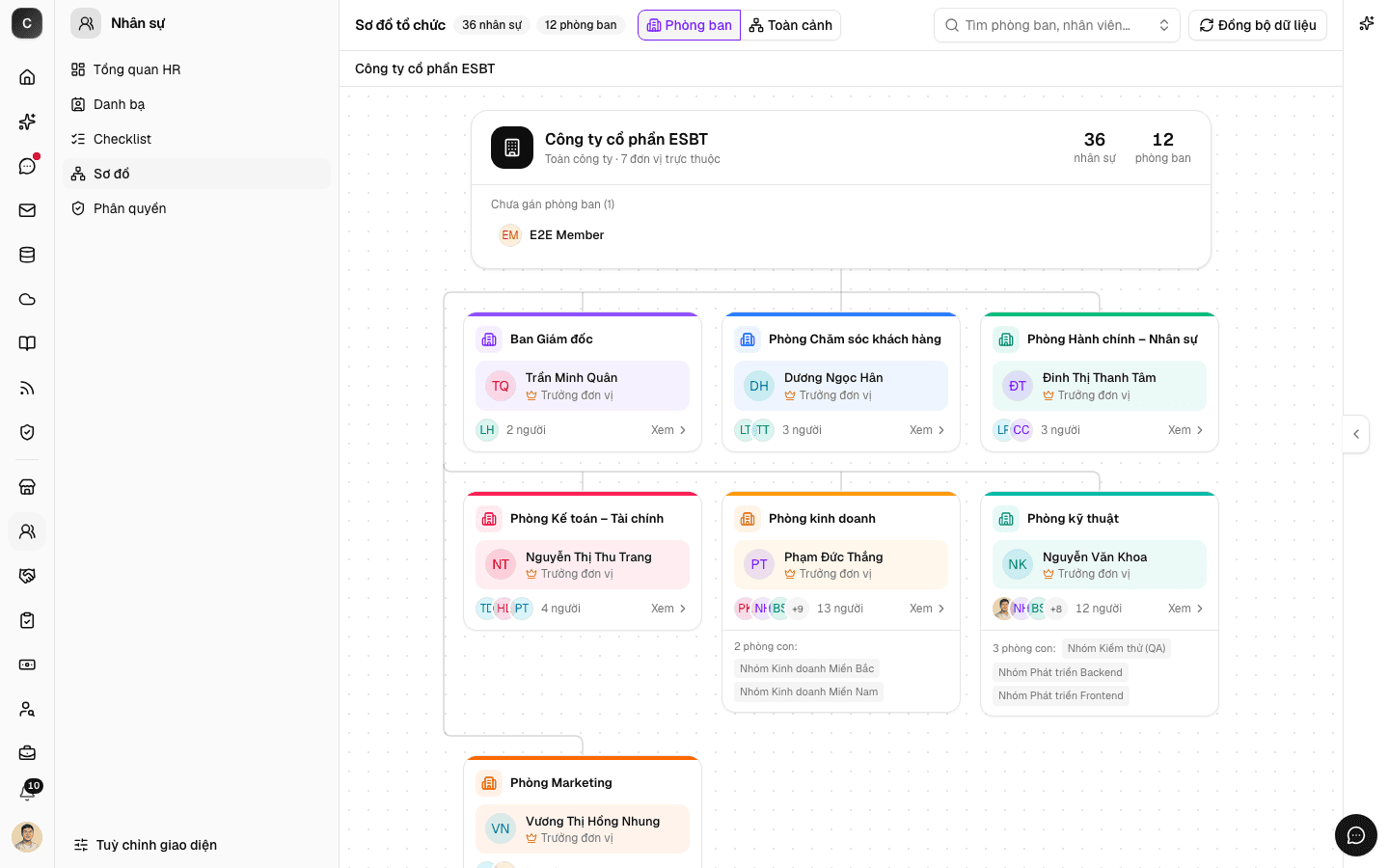The width and height of the screenshot is (1389, 868).
Task: Open the home icon in the left rail
Action: [27, 77]
